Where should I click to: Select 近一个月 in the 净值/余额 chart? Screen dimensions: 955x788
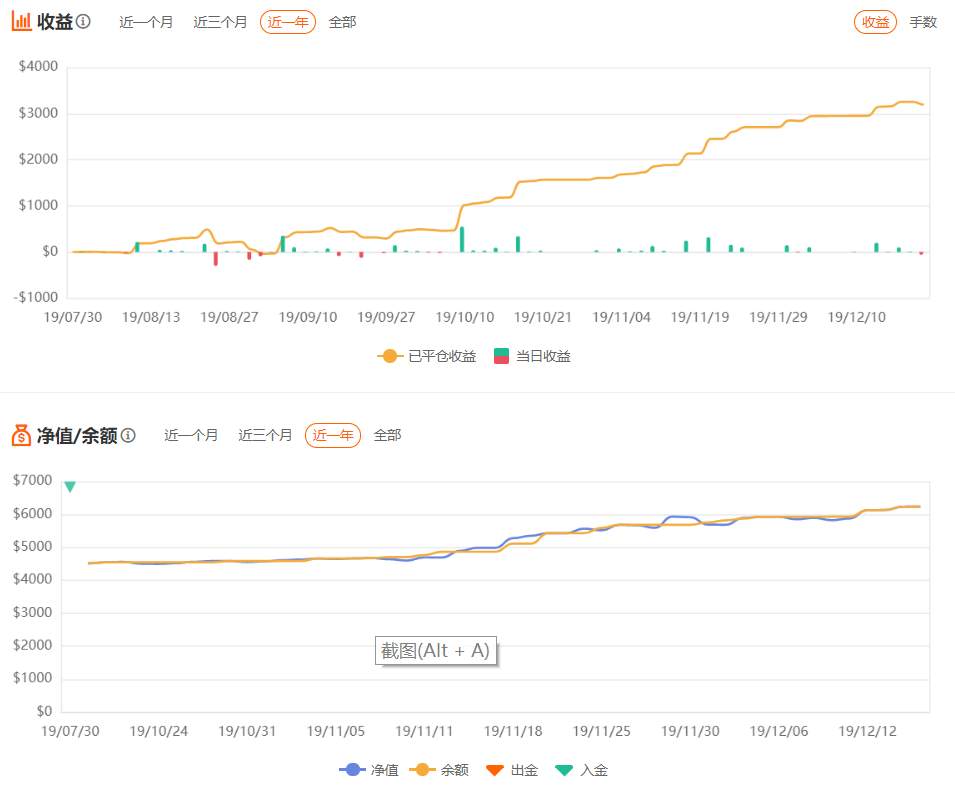(x=191, y=435)
